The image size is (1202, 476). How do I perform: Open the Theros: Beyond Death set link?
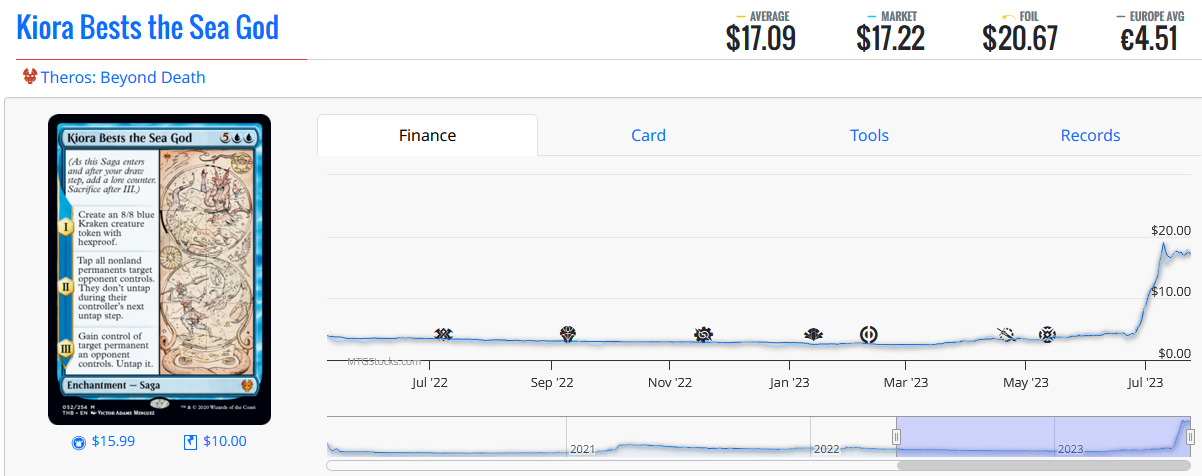(123, 77)
